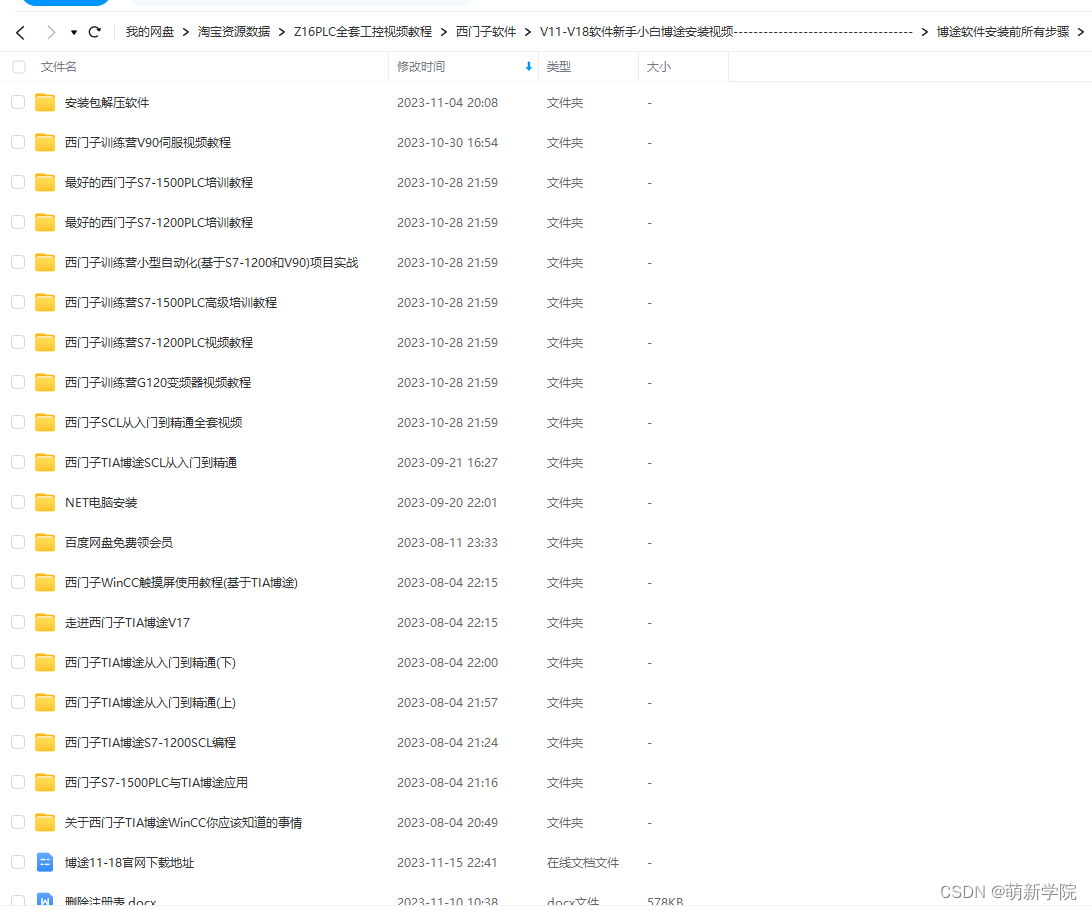Sort by 大小 column header

coord(659,67)
